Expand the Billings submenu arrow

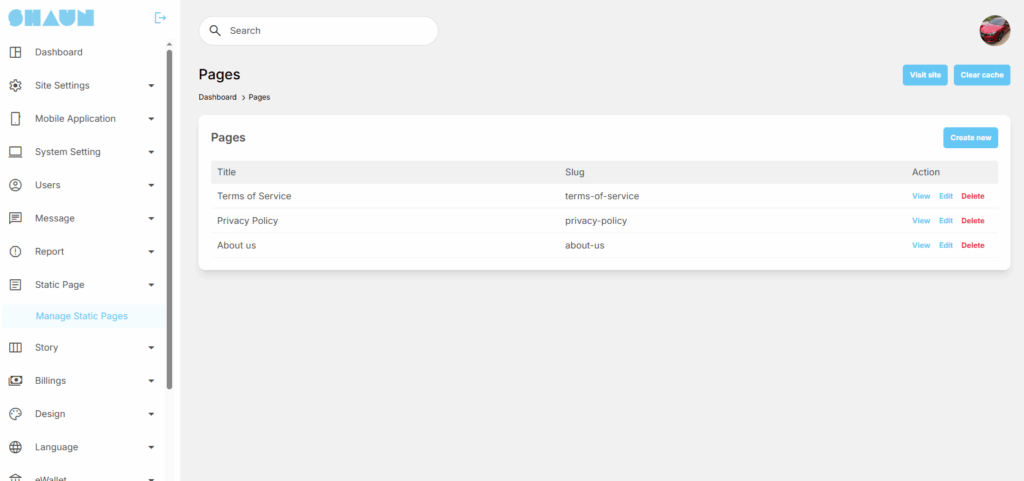point(151,381)
